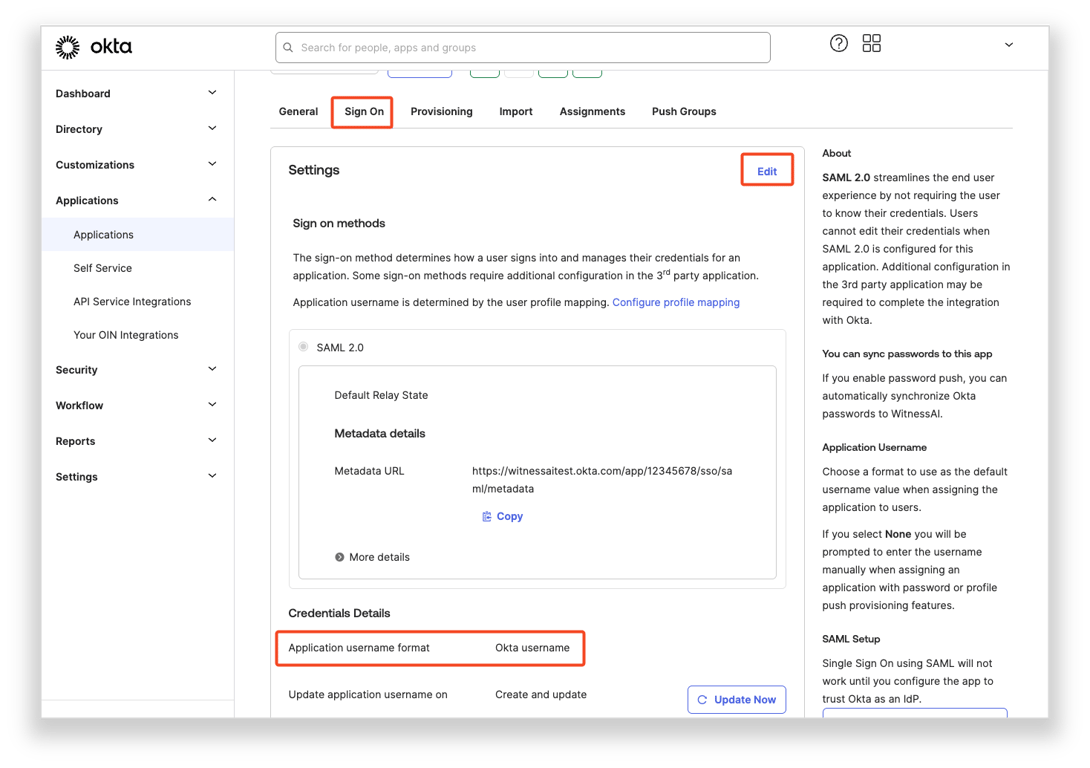Switch to the Push Groups tab

(x=684, y=112)
